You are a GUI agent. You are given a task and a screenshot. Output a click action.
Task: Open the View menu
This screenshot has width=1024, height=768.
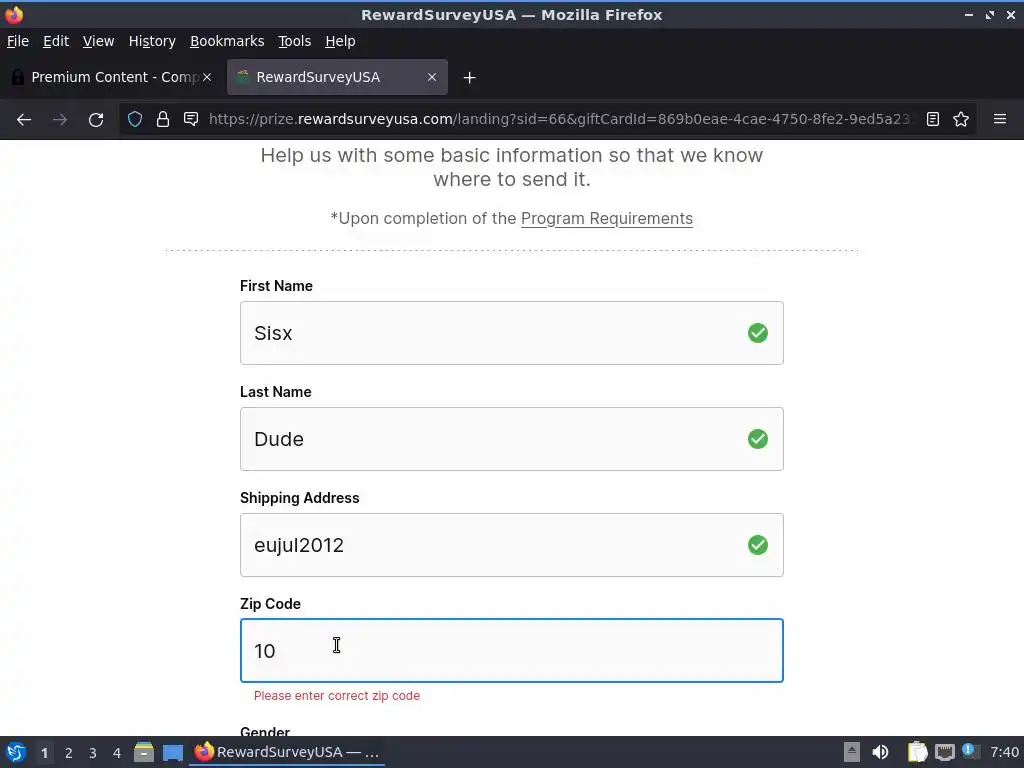point(99,41)
